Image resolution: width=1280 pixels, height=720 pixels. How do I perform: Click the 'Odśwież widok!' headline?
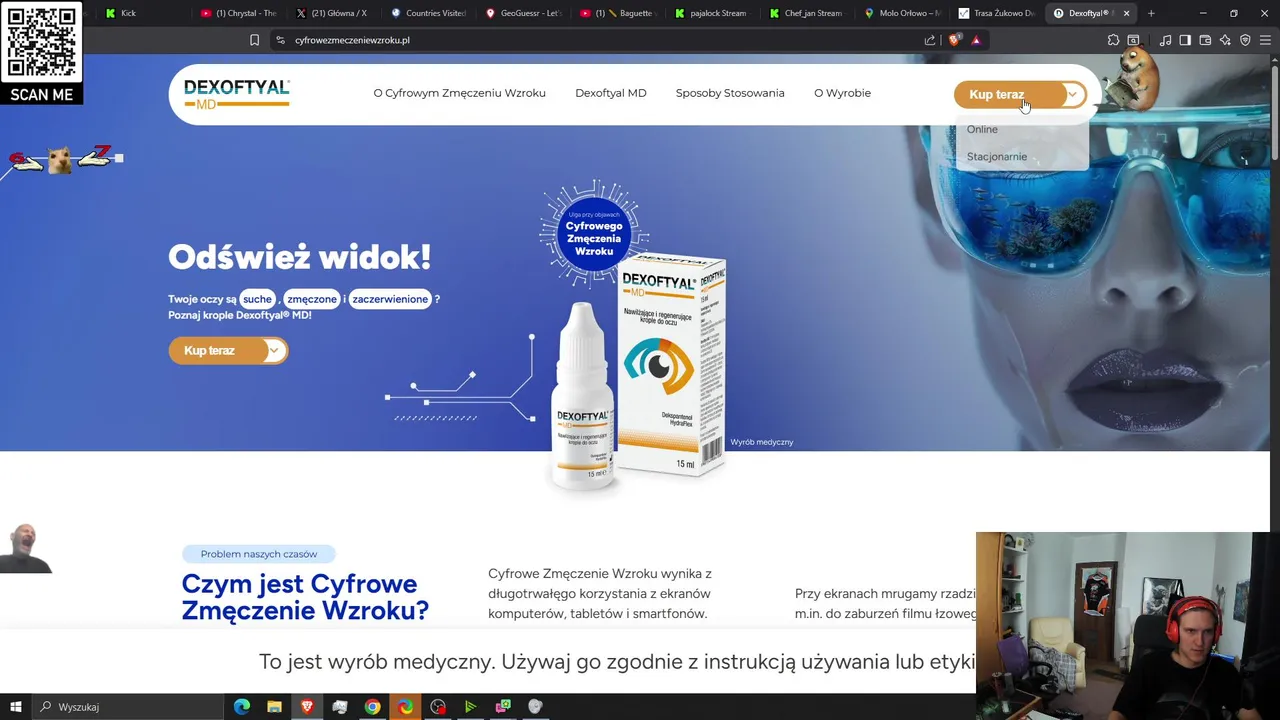tap(300, 257)
